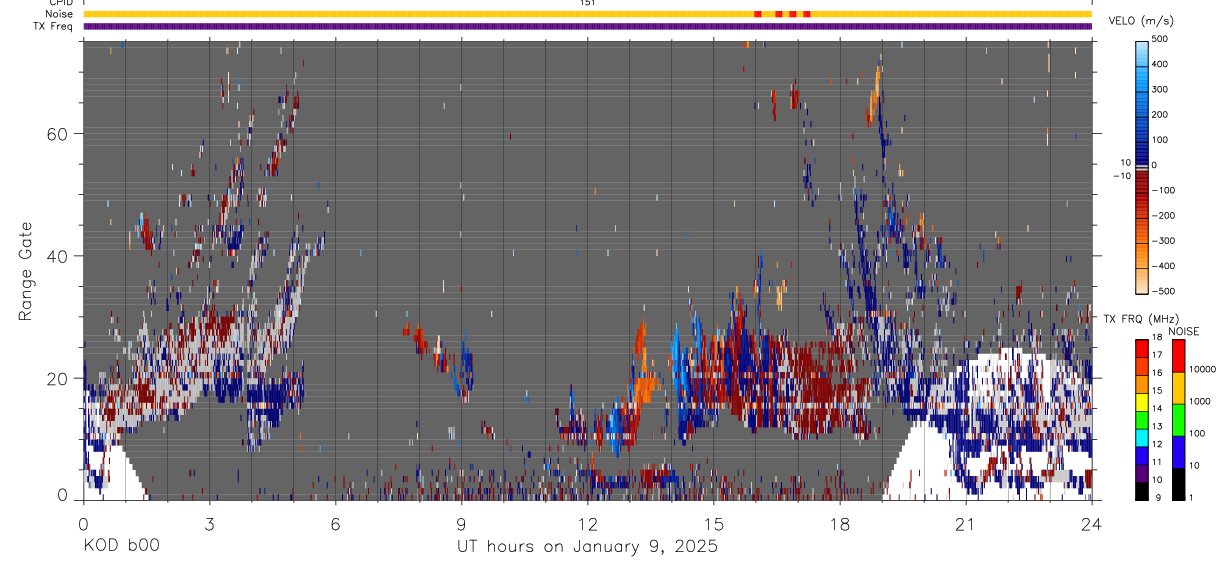Image resolution: width=1228 pixels, height=567 pixels.
Task: Click the 21 tick label on UT hours axis
Action: pyautogui.click(x=965, y=524)
